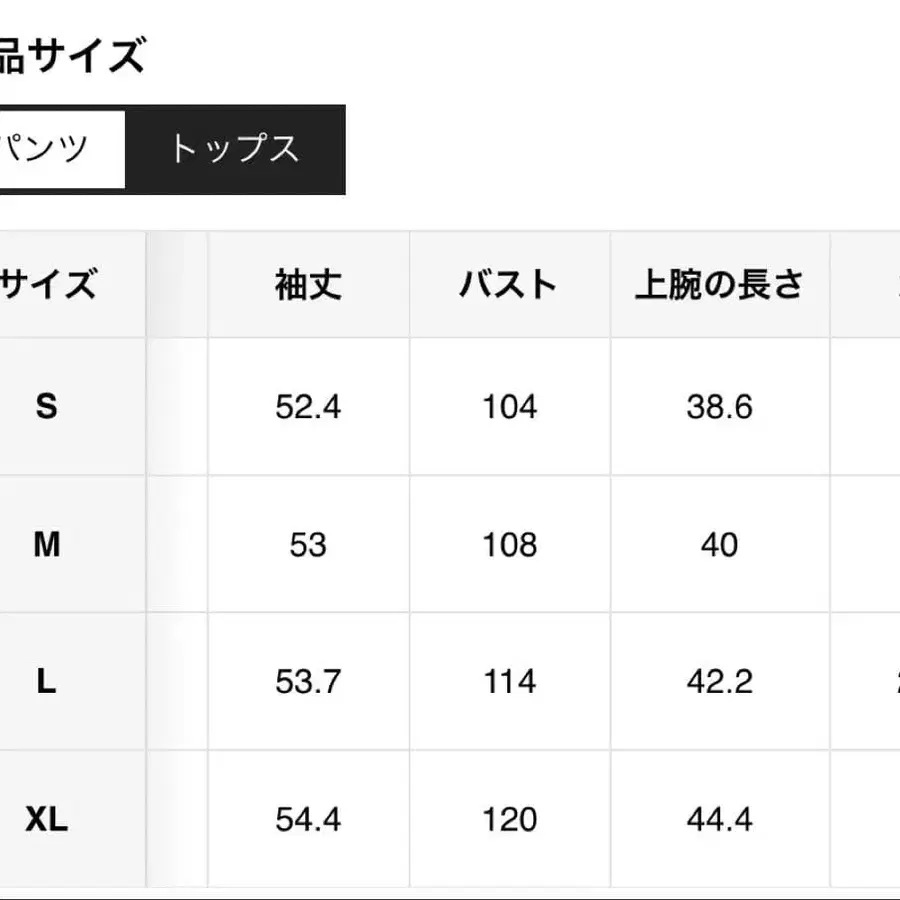This screenshot has width=900, height=900.
Task: Click the 44.4 upper arm value for XL
Action: click(718, 820)
